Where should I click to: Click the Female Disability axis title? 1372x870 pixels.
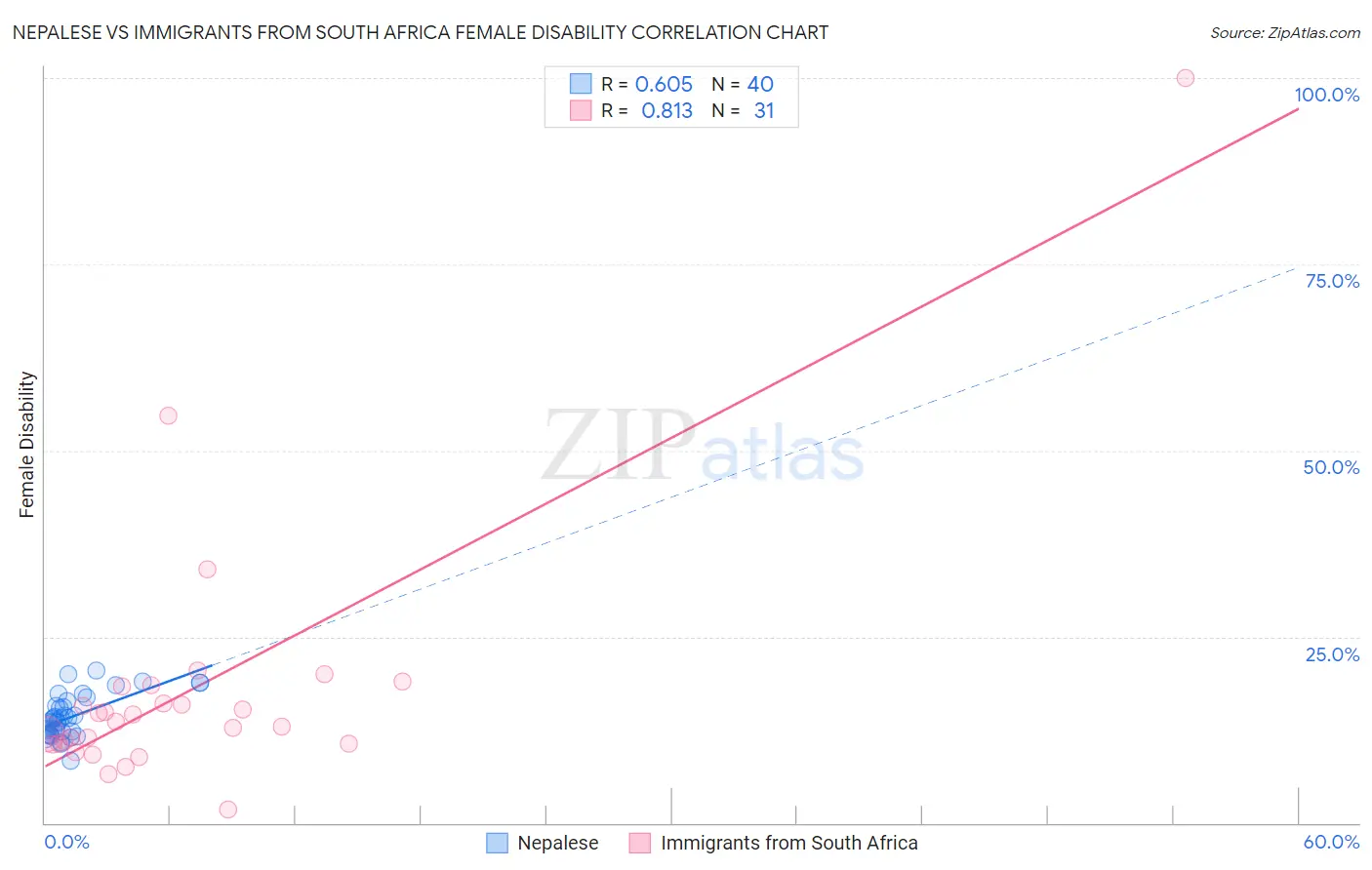click(x=27, y=444)
